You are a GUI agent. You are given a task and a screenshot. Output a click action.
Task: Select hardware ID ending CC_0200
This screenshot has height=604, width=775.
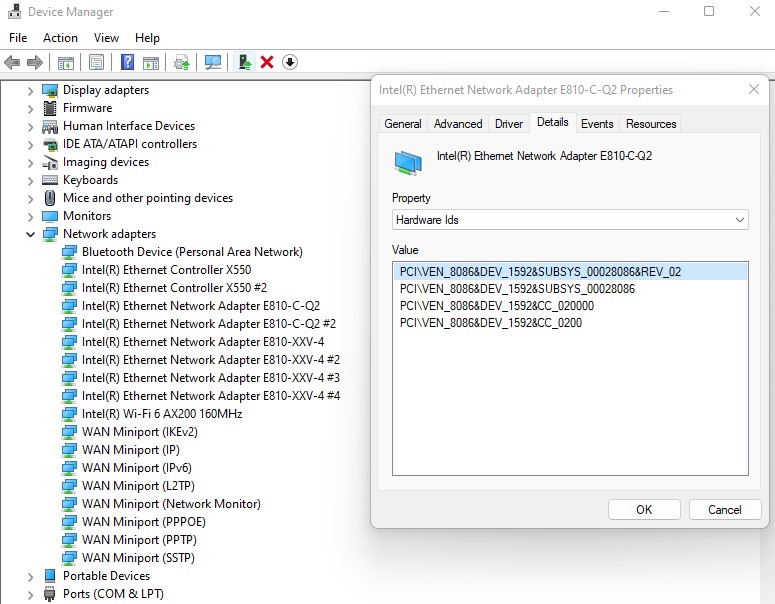point(570,323)
